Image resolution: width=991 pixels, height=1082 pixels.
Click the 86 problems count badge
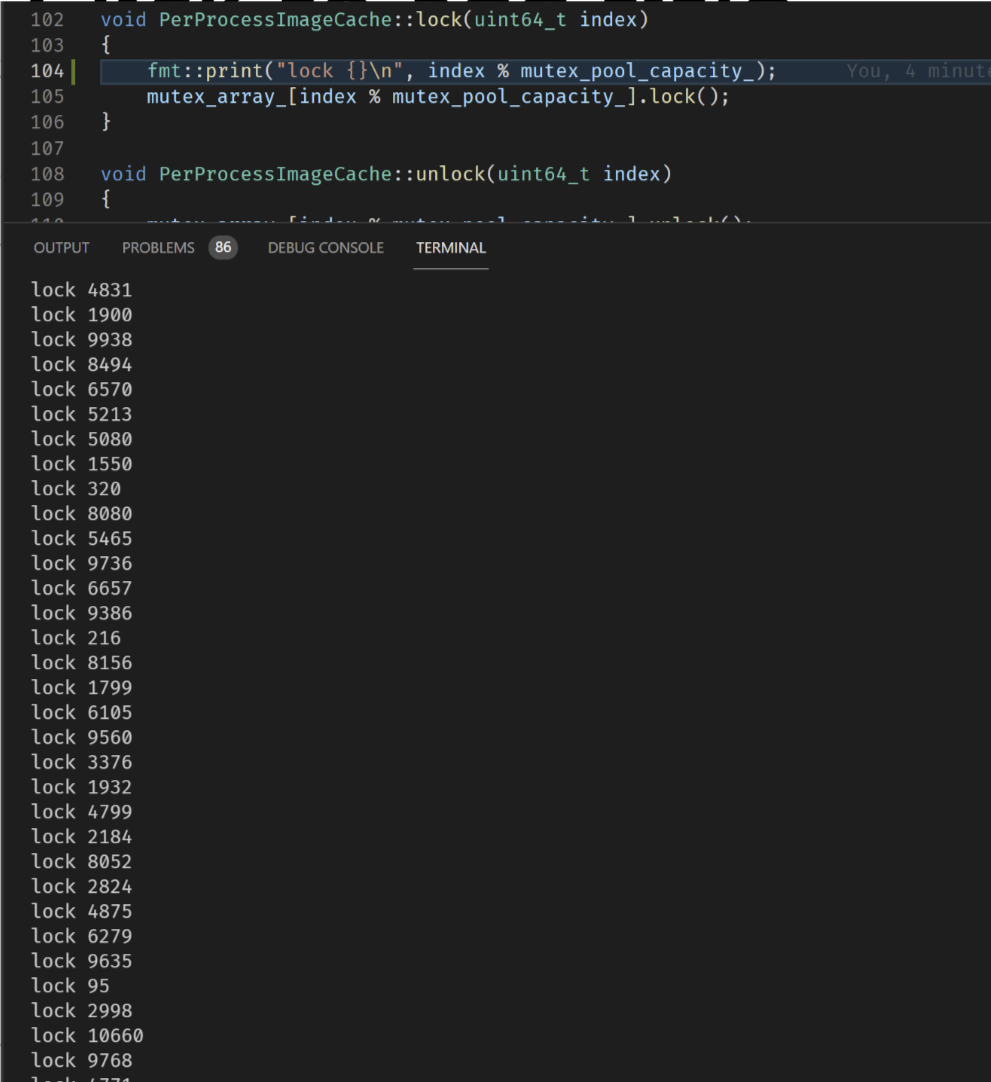point(223,248)
